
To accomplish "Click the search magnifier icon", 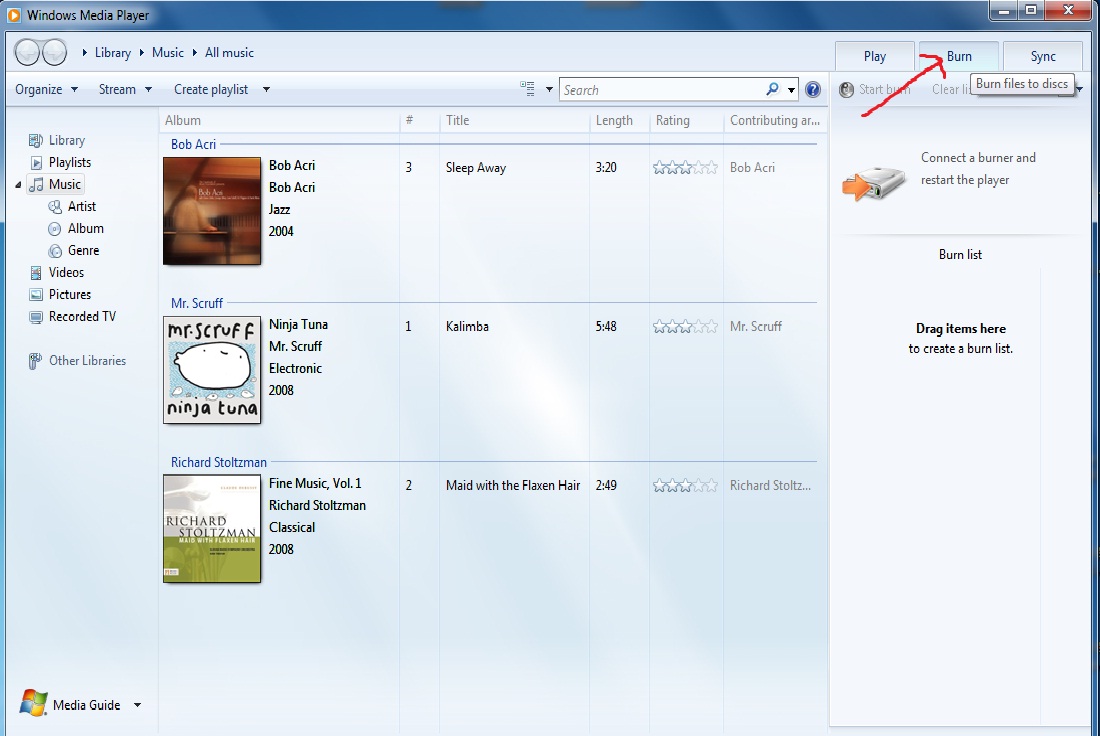I will [x=772, y=89].
